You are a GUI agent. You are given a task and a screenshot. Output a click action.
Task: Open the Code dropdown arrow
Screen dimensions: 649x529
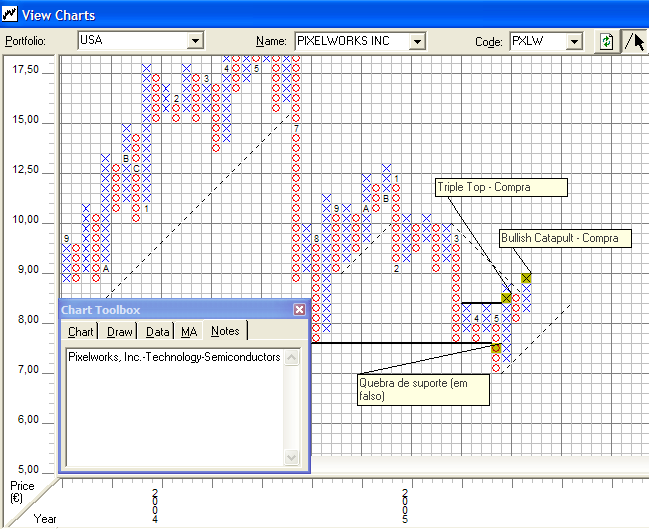pos(574,41)
